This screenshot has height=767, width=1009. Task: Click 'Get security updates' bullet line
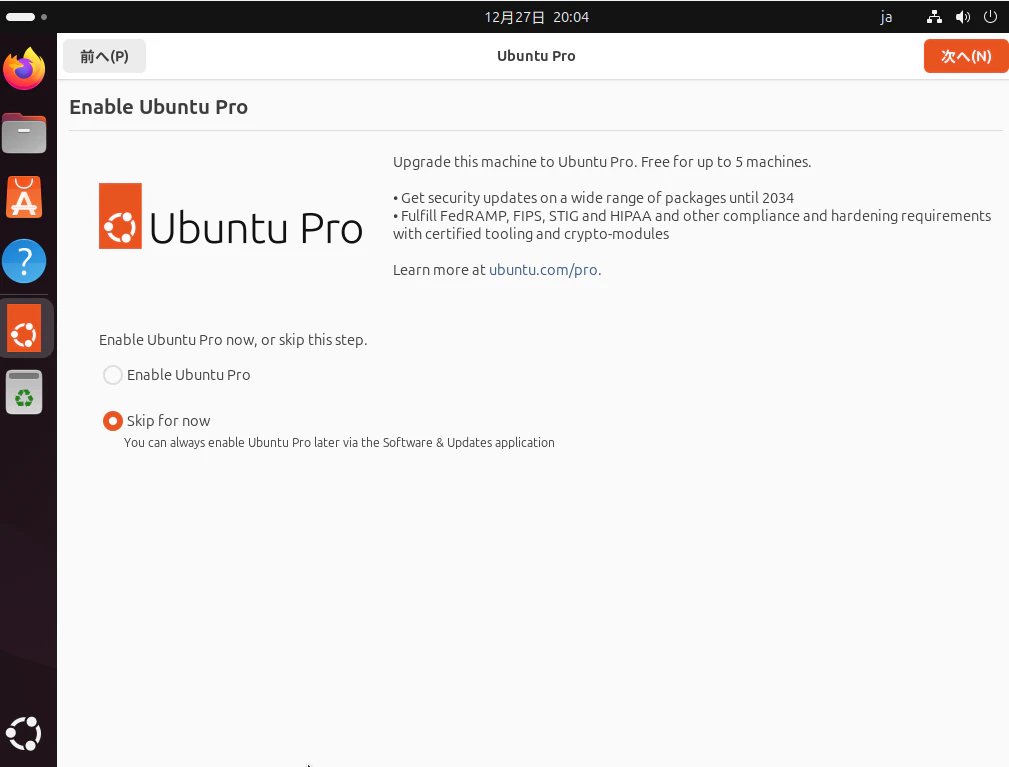point(593,198)
